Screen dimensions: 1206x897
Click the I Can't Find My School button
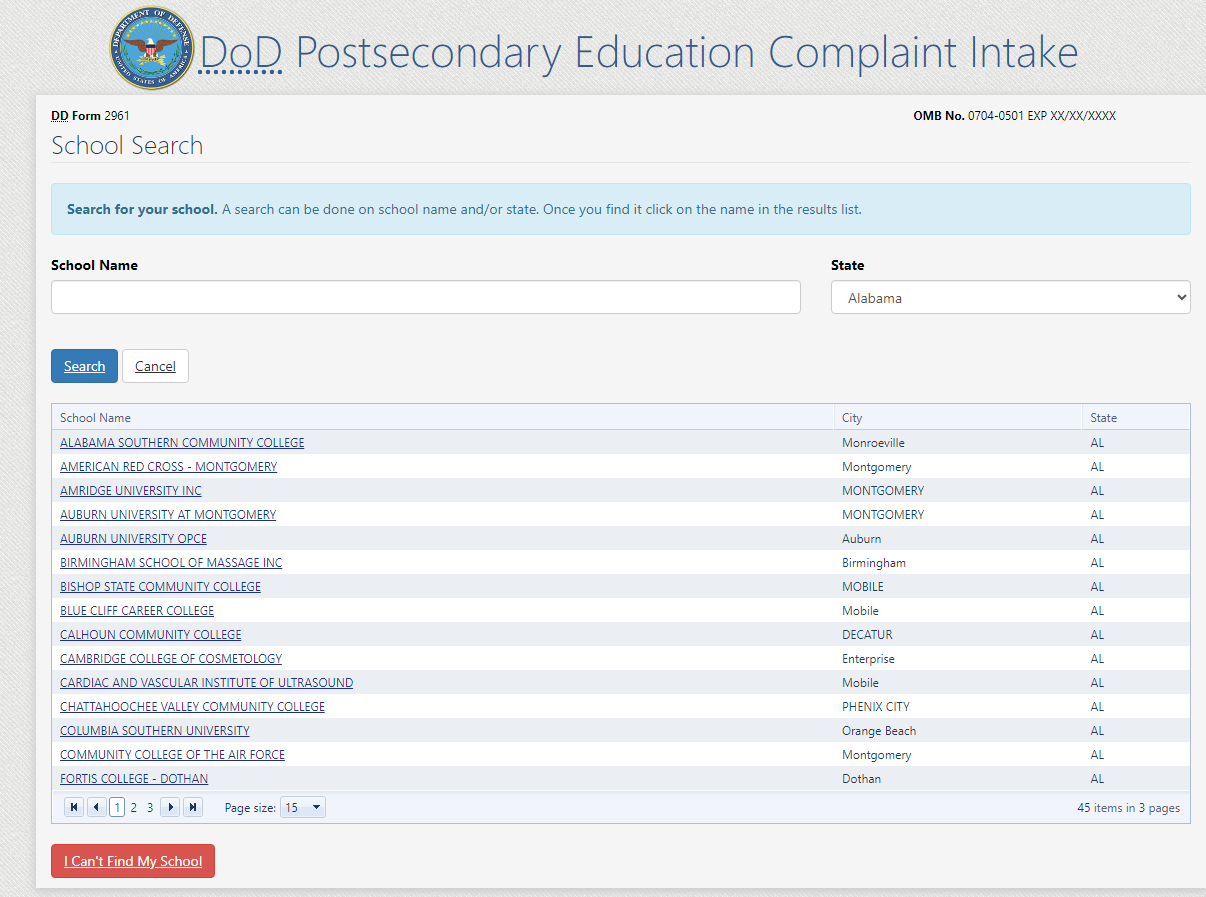133,861
